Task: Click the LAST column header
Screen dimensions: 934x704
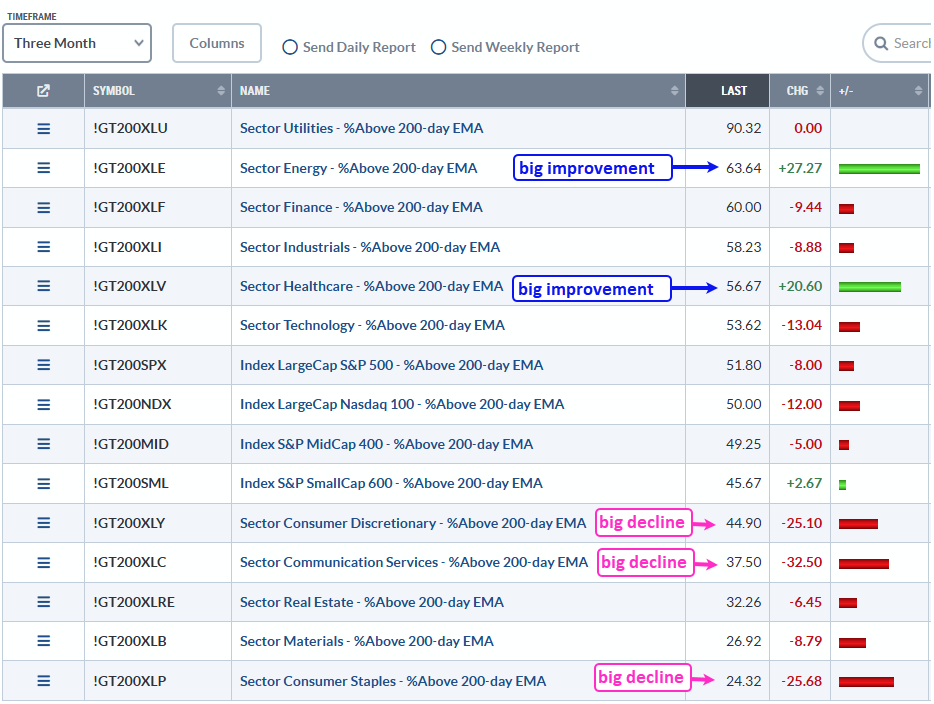Action: 733,91
